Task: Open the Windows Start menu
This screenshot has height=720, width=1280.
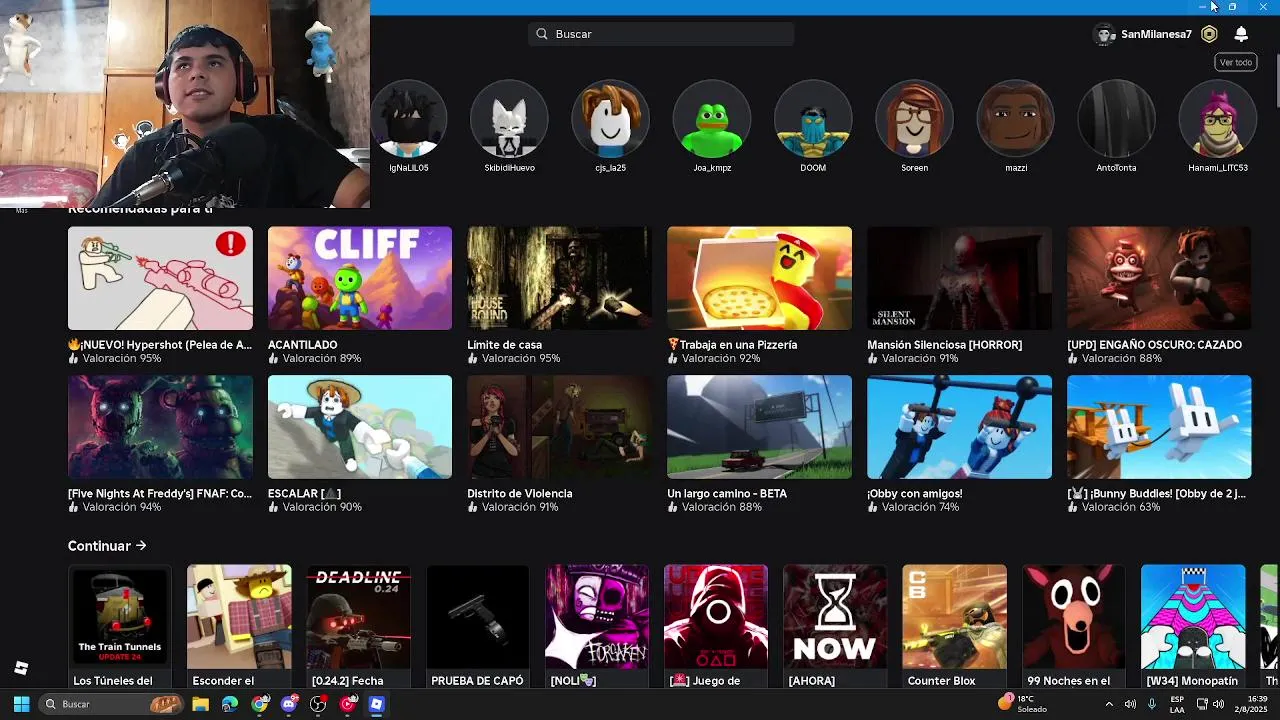Action: coord(21,704)
